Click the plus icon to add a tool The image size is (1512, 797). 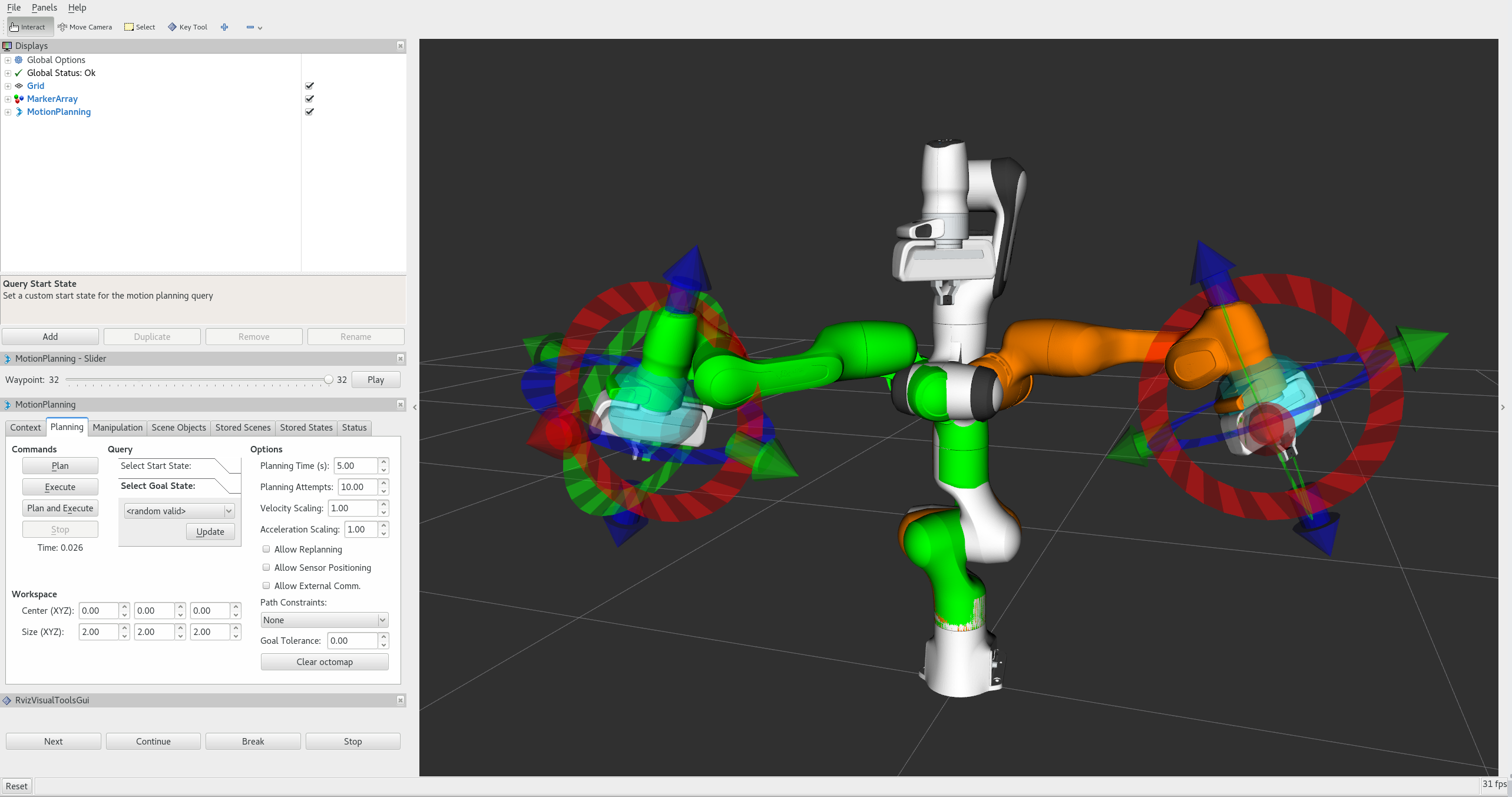[224, 27]
